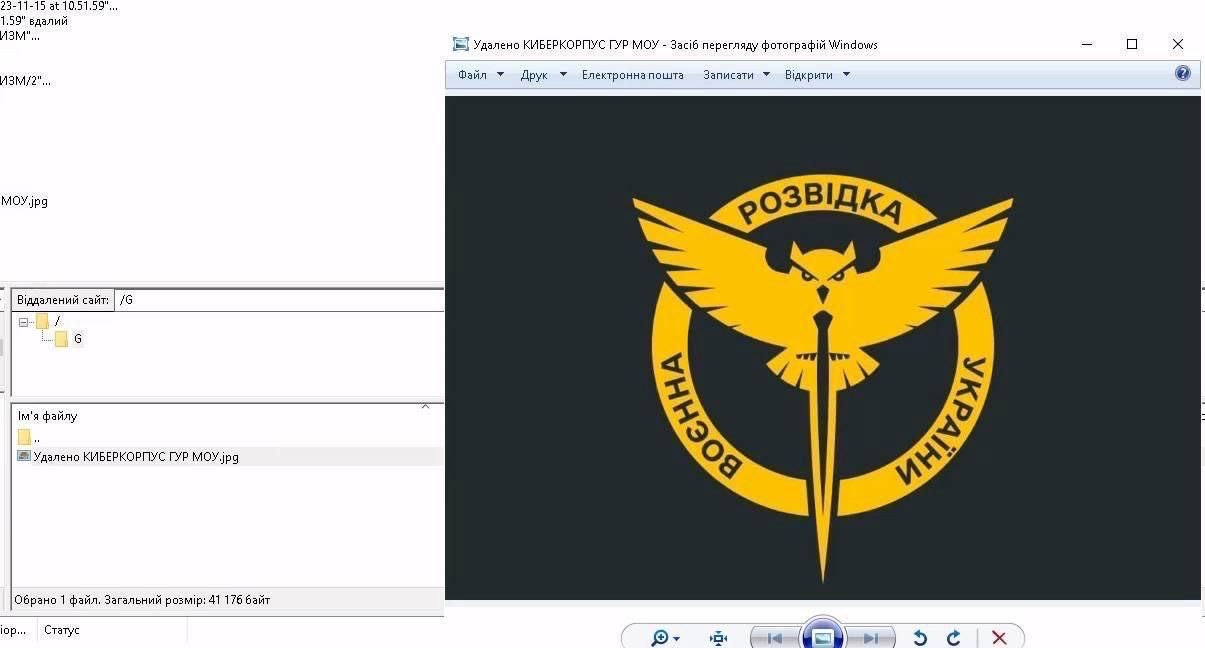1205x648 pixels.
Task: Skip to the next photo
Action: [870, 638]
